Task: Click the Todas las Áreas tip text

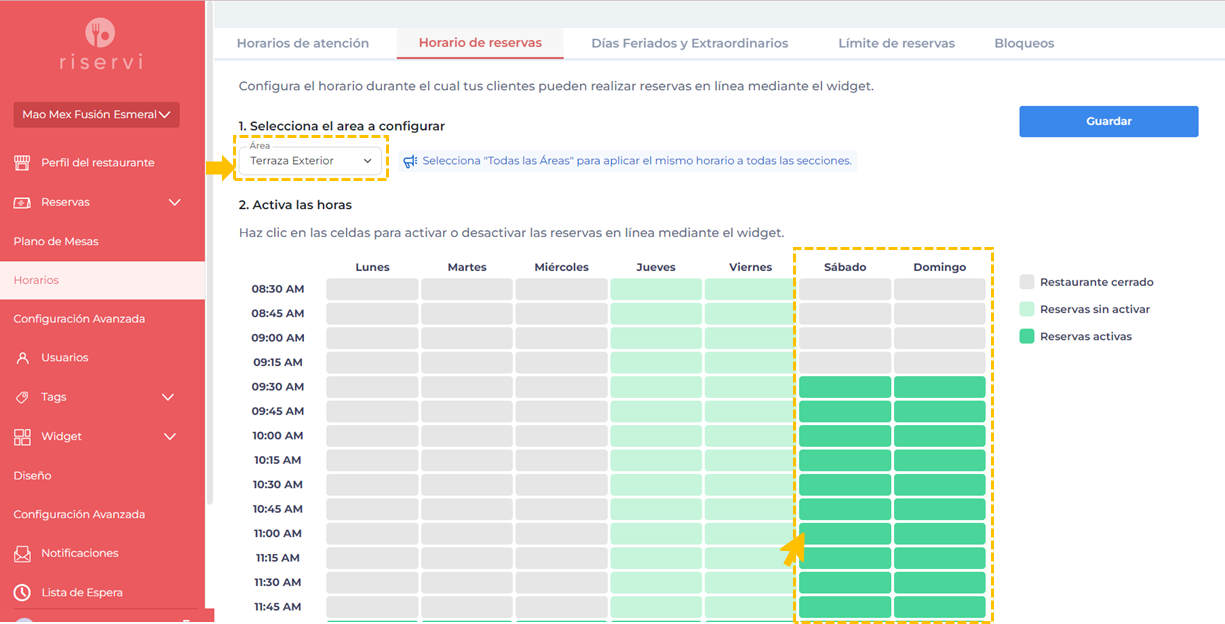Action: tap(637, 161)
